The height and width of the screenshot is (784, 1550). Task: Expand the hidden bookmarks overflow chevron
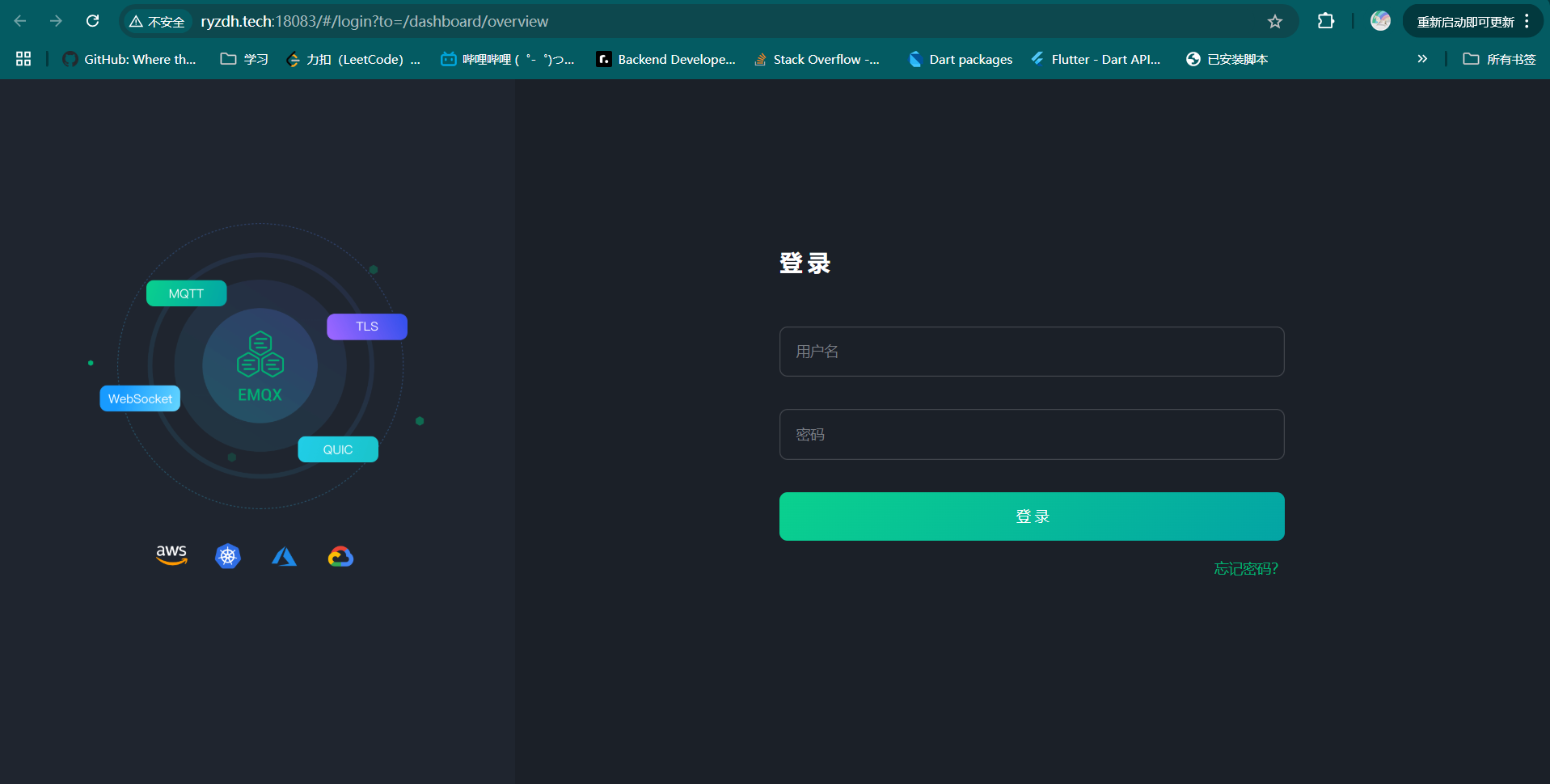(x=1422, y=59)
